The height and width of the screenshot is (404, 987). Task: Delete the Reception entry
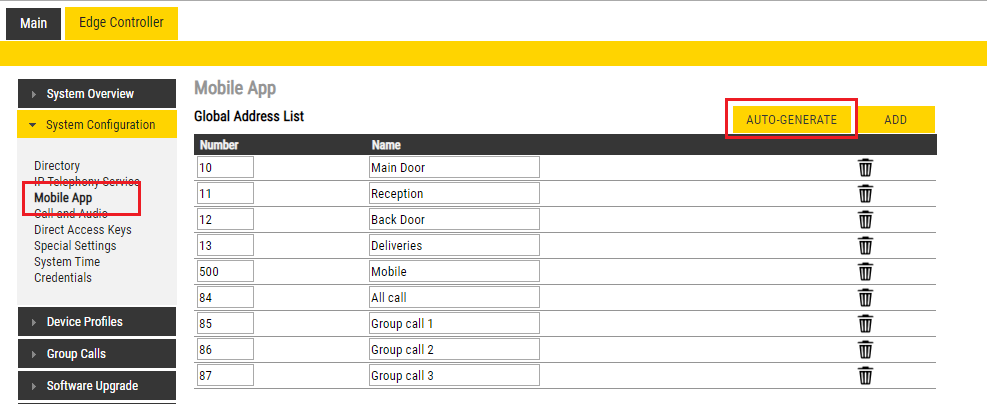pyautogui.click(x=866, y=193)
